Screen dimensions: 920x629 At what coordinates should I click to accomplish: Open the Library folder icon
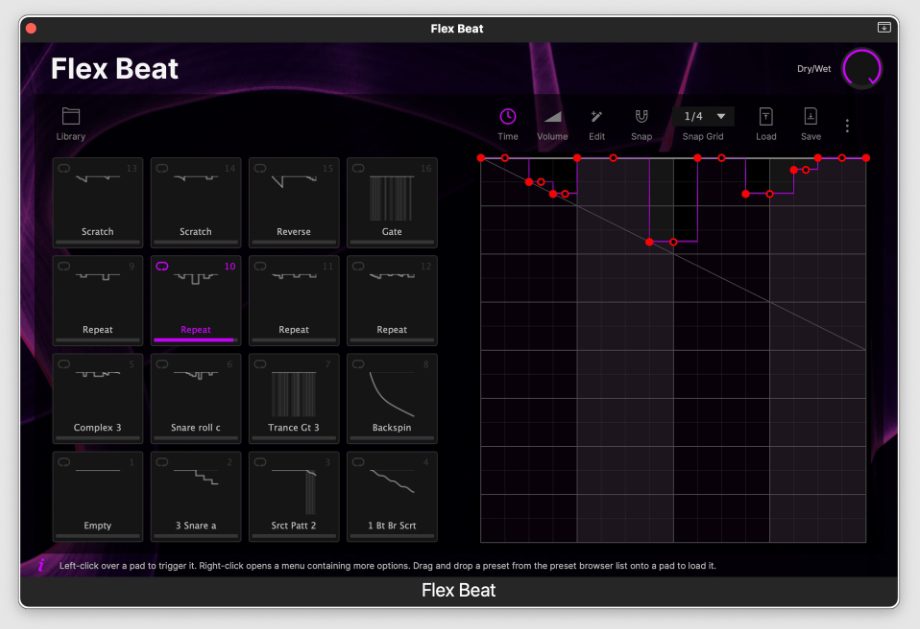71,116
